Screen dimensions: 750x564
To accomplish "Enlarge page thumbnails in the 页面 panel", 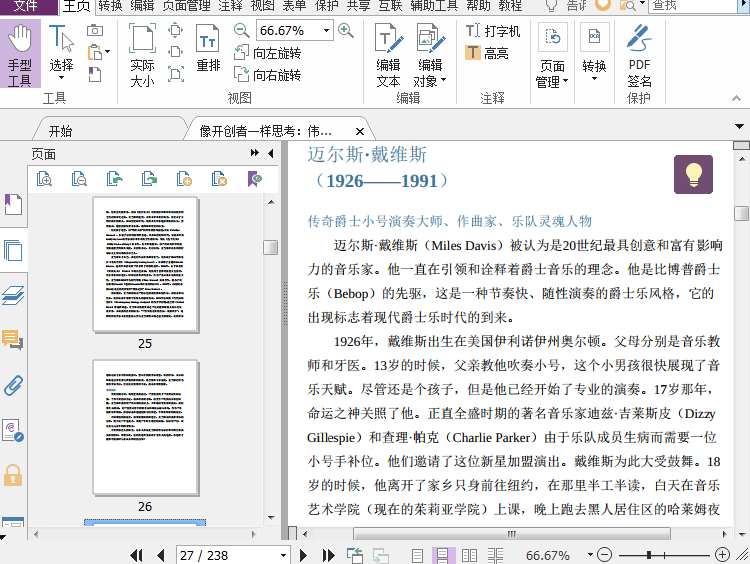I will point(44,179).
